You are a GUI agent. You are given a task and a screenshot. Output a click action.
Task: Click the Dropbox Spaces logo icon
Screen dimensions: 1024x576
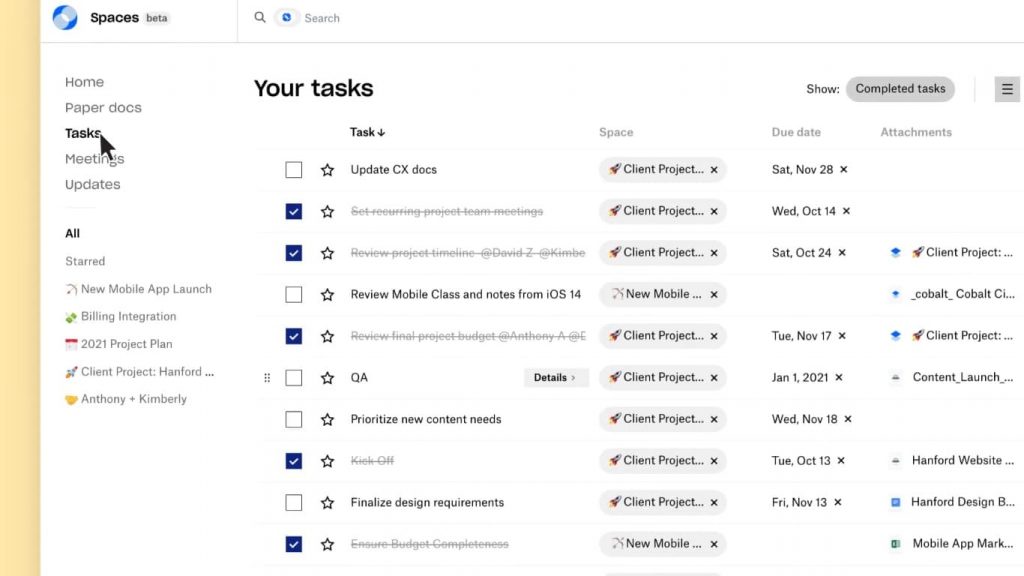click(x=65, y=18)
